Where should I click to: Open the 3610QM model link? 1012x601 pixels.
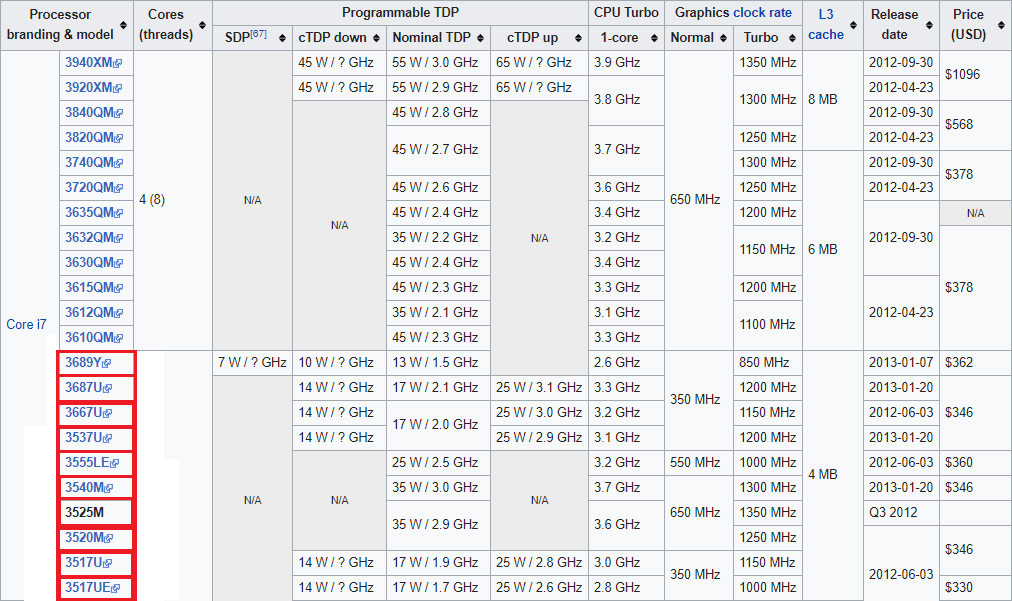pos(94,338)
